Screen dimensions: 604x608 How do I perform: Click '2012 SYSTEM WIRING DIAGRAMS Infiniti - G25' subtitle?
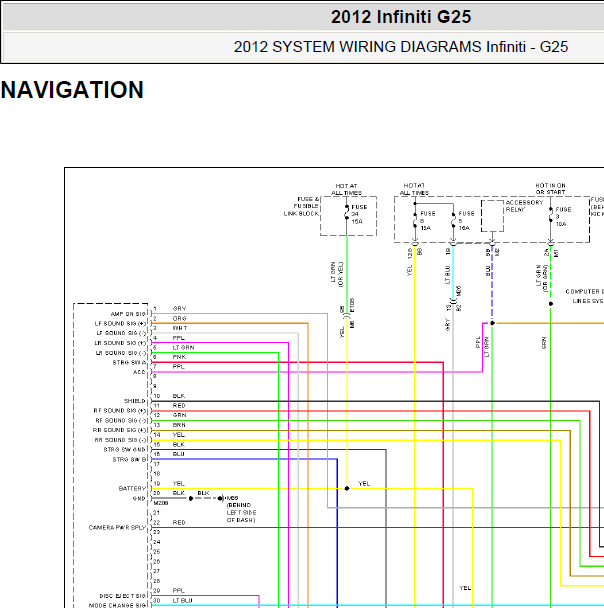[401, 47]
